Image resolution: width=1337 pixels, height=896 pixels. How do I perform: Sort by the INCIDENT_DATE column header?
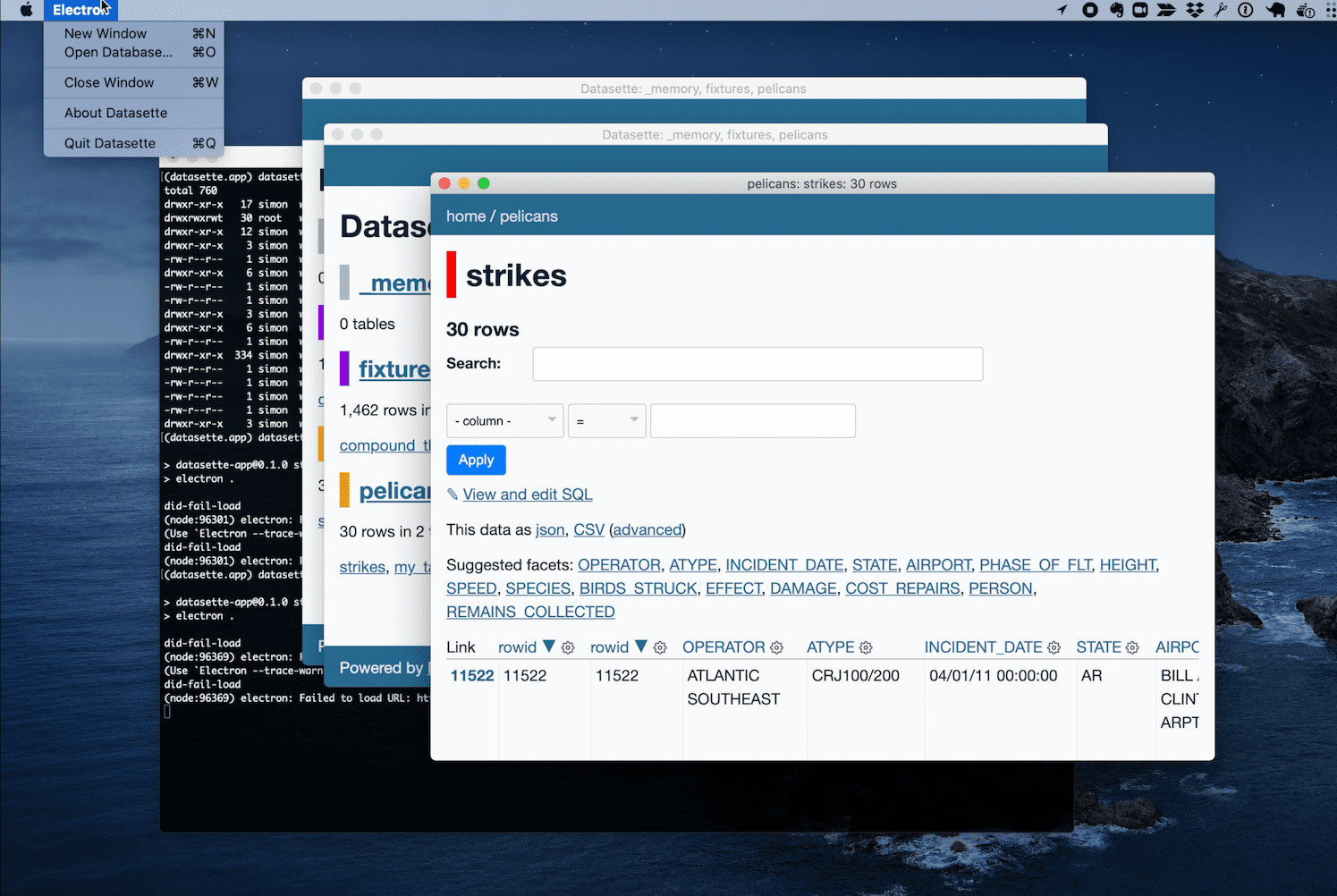983,647
